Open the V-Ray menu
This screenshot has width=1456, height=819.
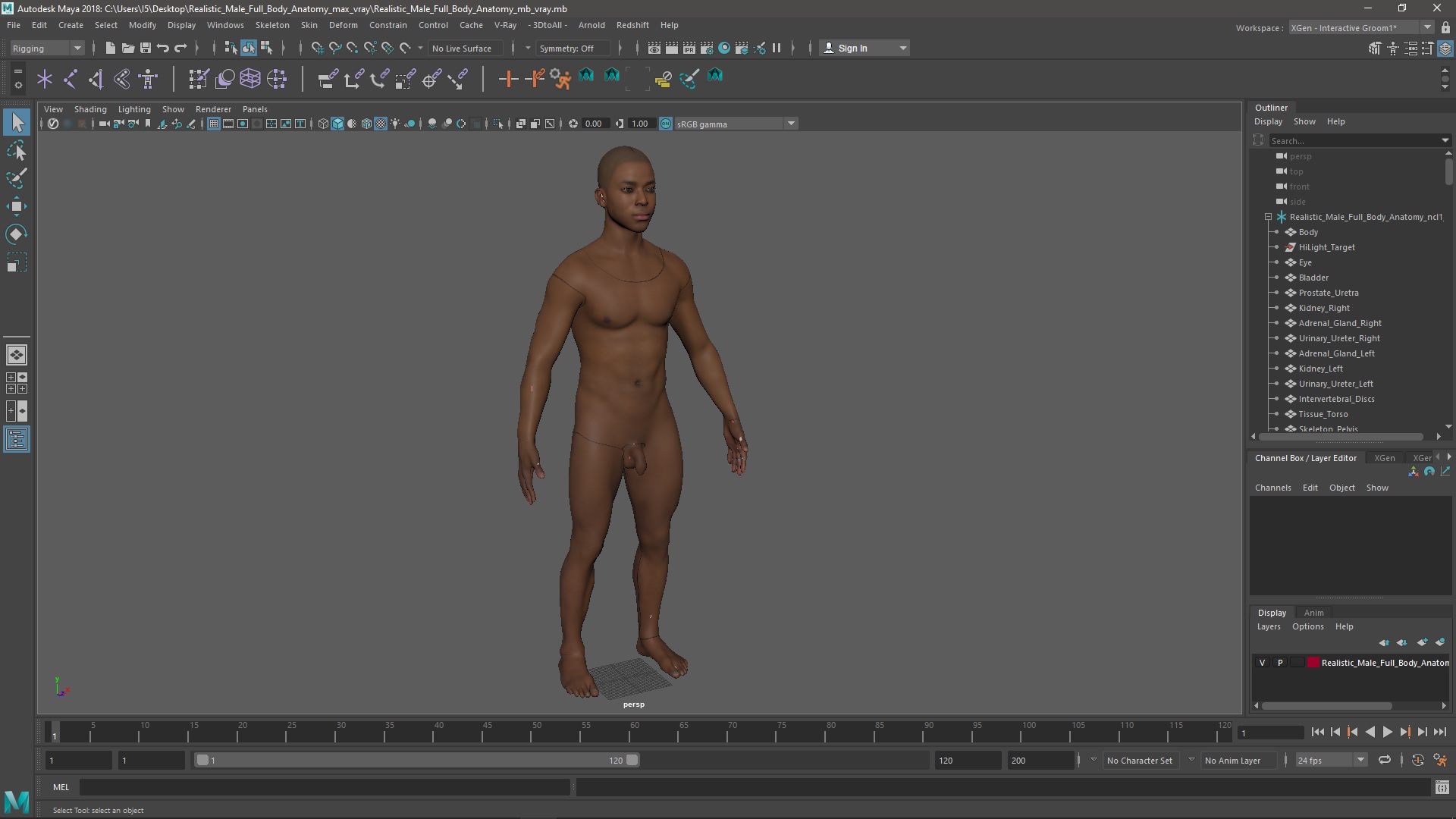tap(505, 25)
